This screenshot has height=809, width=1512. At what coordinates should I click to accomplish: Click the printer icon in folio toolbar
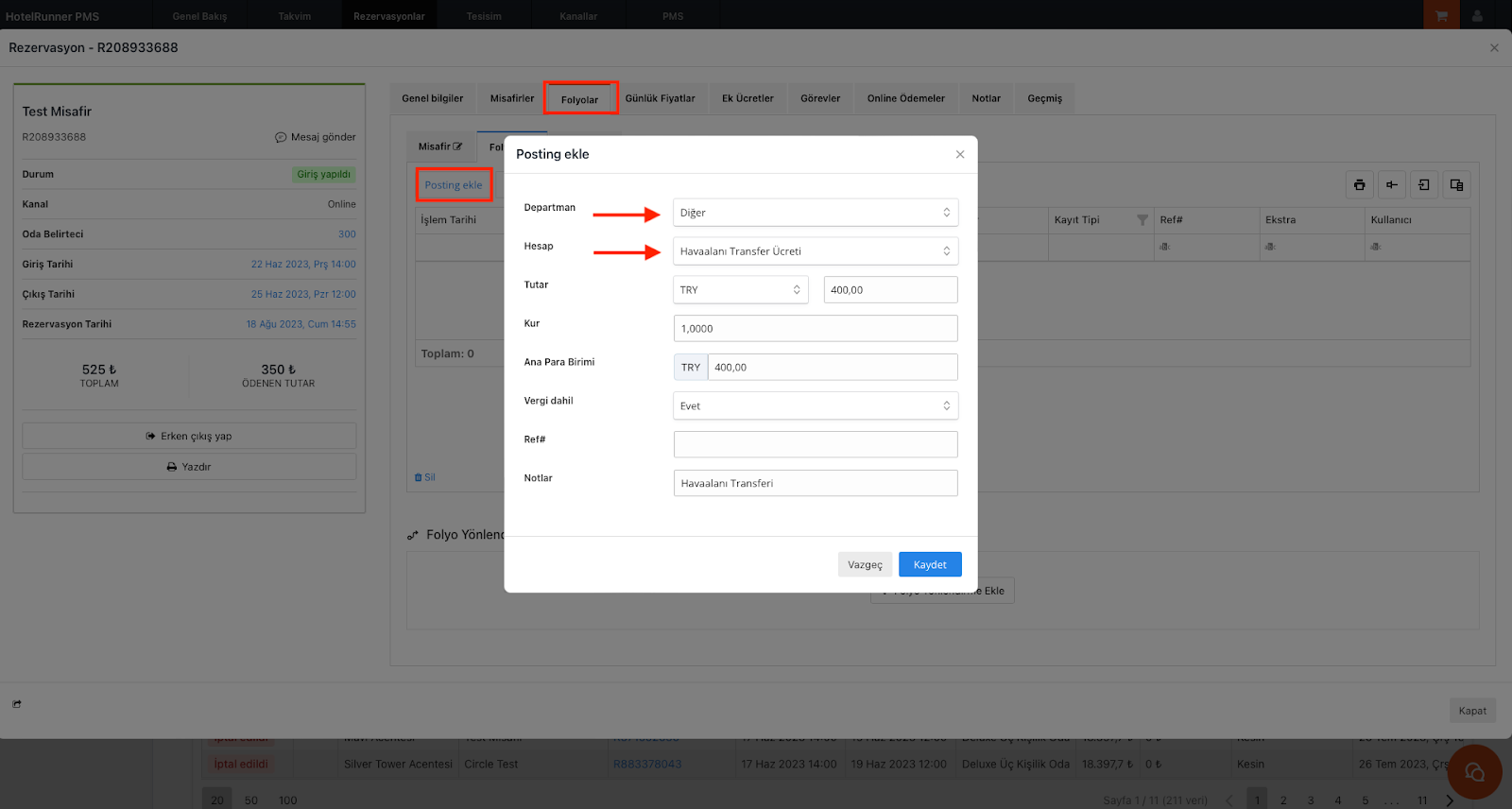pyautogui.click(x=1359, y=185)
